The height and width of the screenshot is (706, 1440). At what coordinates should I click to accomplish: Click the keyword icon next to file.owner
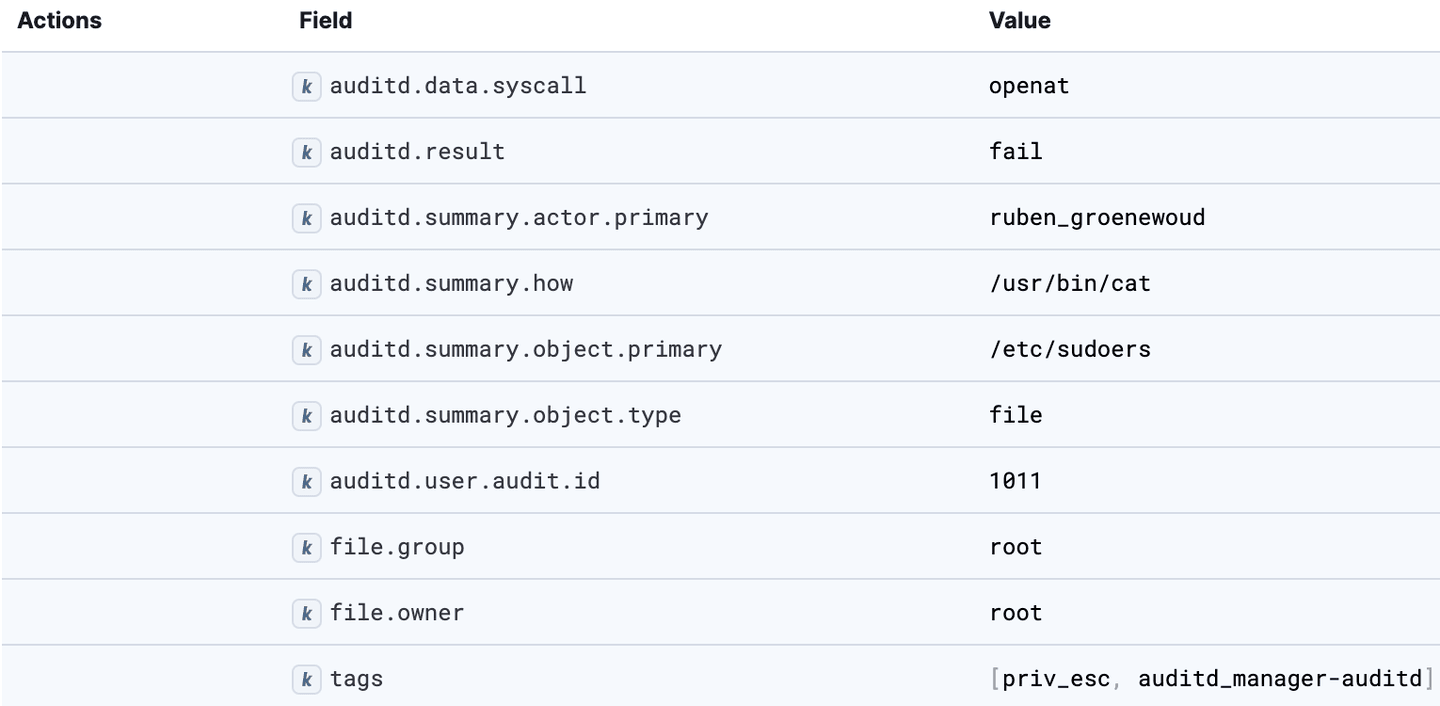coord(306,614)
